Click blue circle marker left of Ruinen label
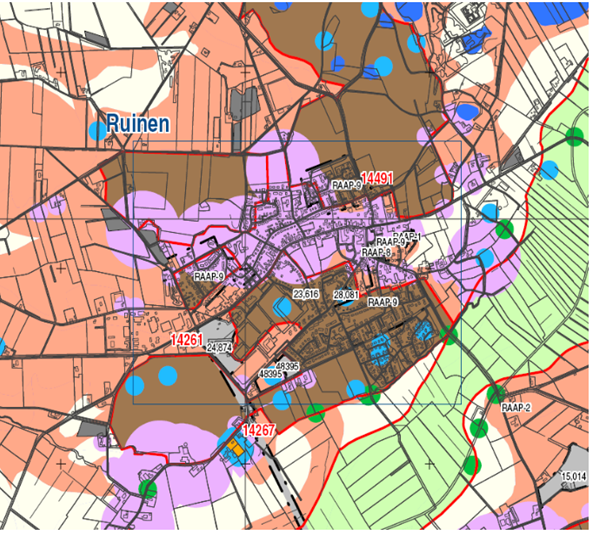The height and width of the screenshot is (535, 593). coord(98,131)
